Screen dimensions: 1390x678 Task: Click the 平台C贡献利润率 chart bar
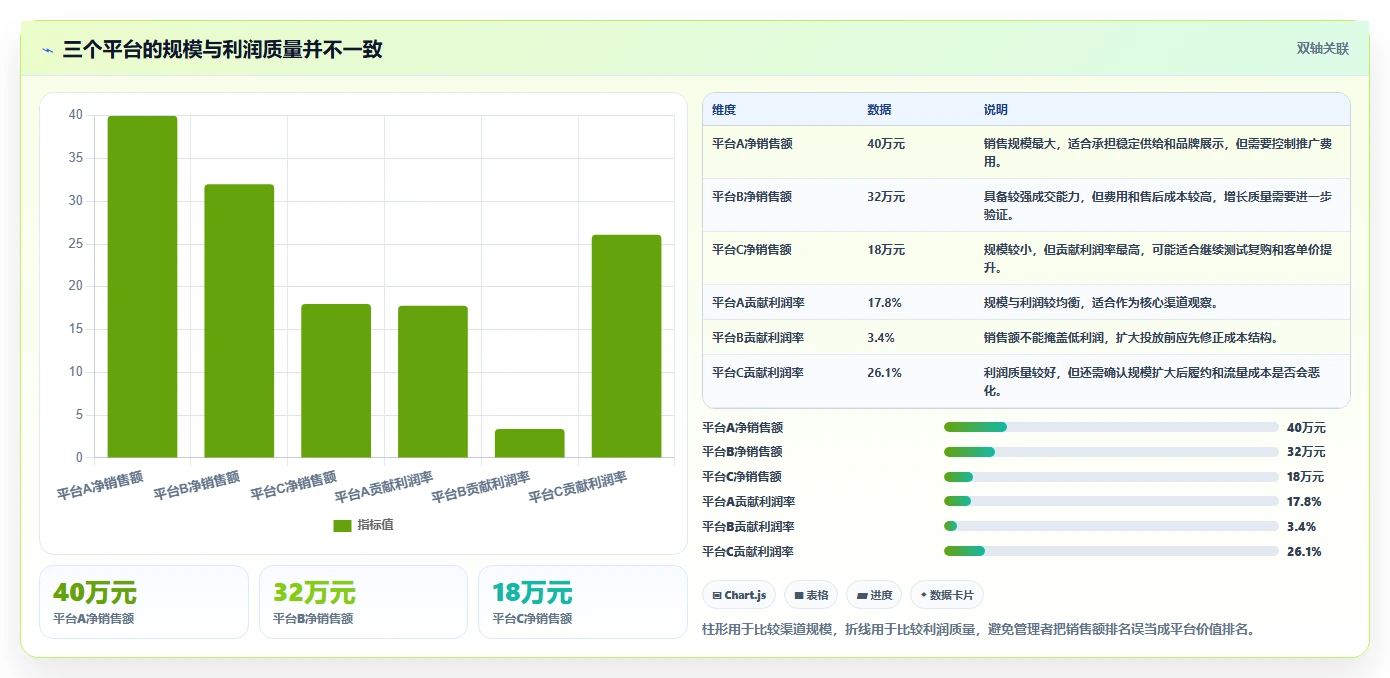pos(627,346)
